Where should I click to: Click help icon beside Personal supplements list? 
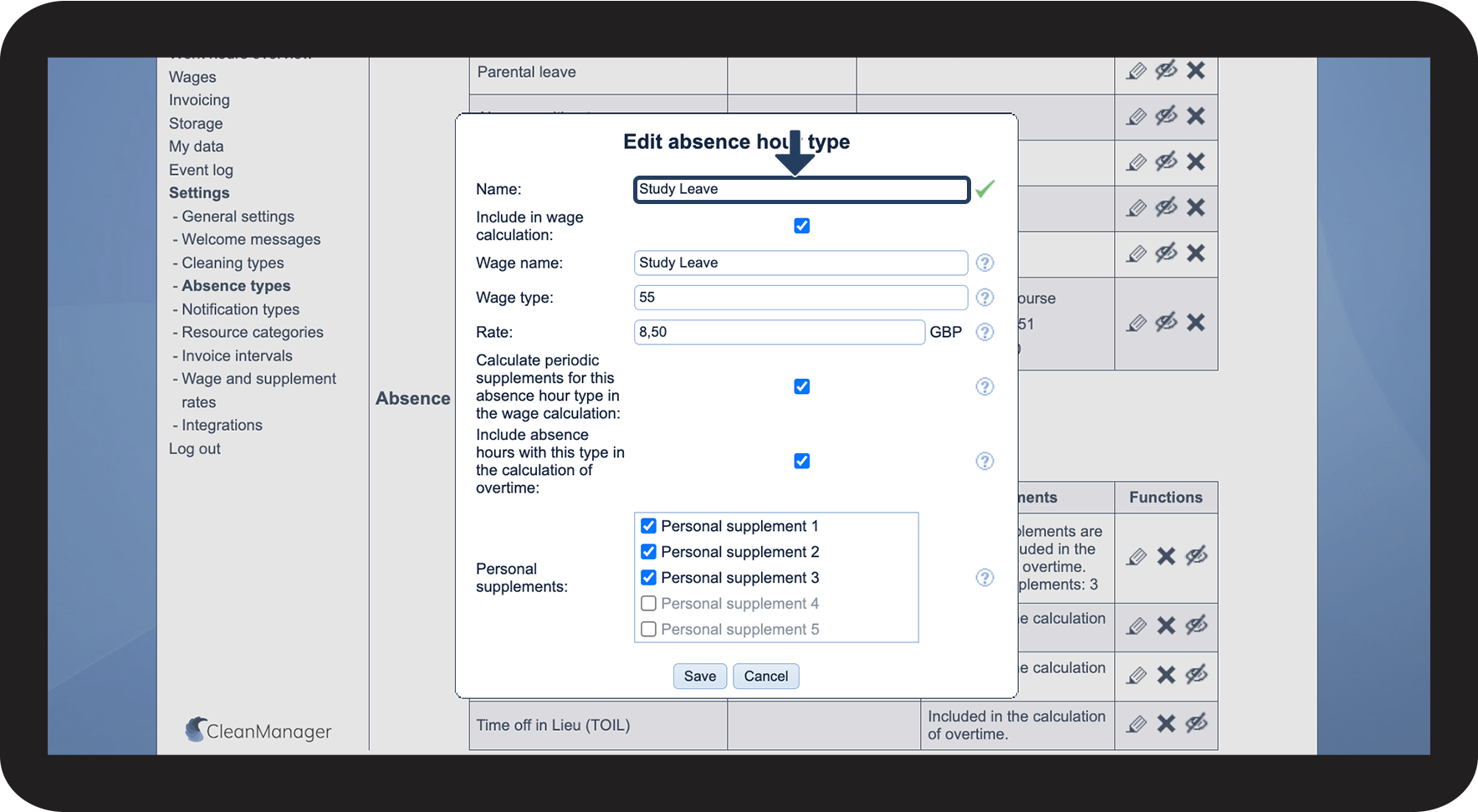click(x=984, y=578)
